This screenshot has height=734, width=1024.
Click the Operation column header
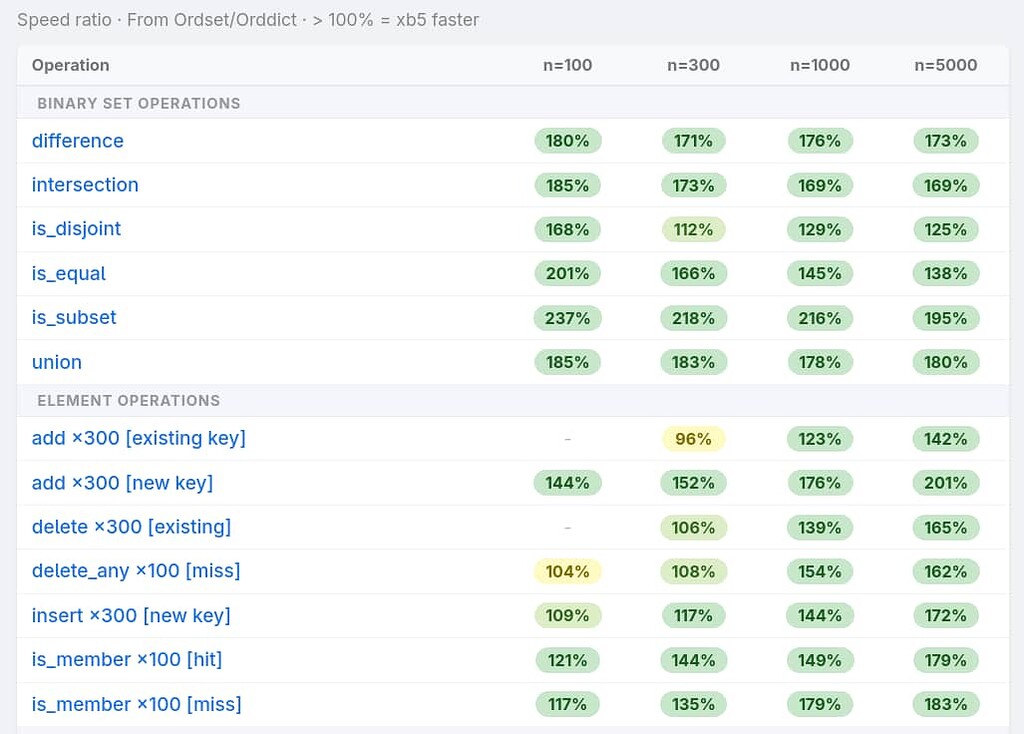point(70,65)
